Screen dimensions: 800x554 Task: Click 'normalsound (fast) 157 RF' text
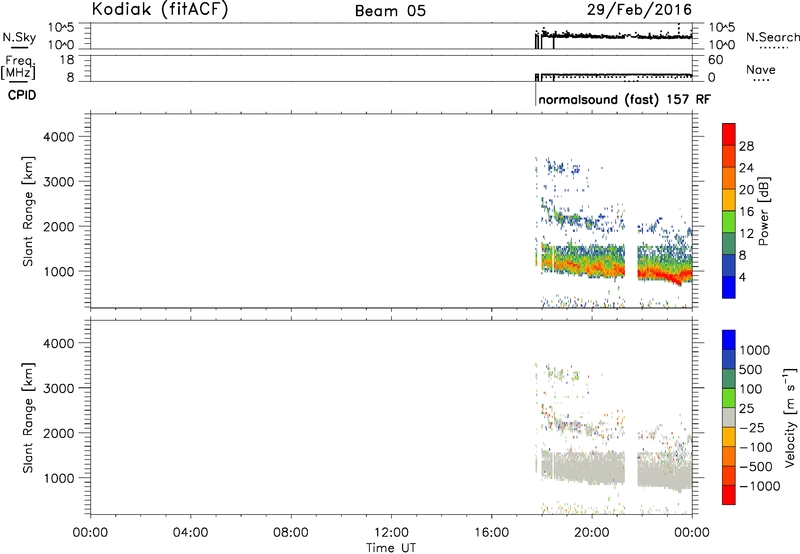click(x=624, y=99)
